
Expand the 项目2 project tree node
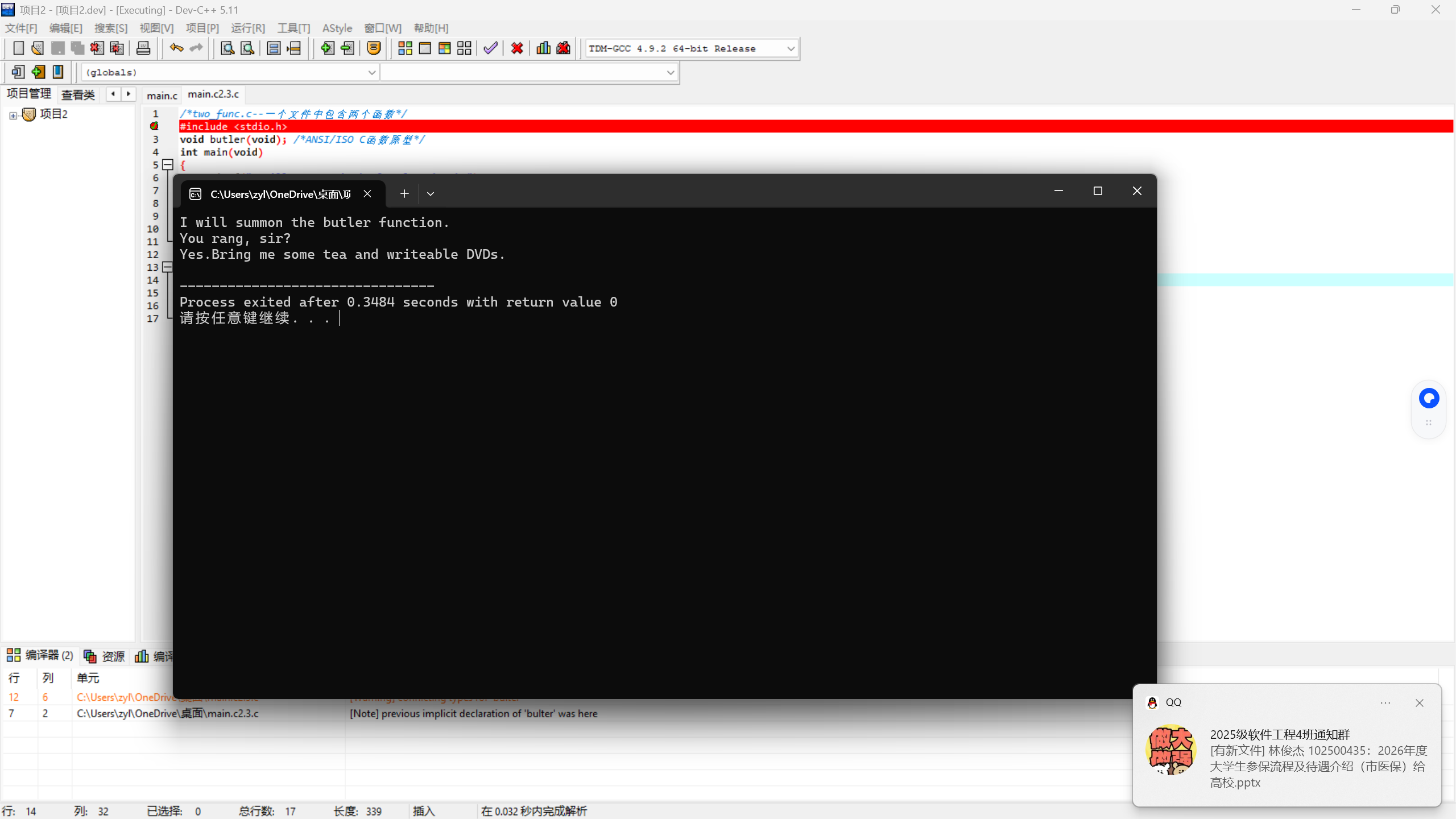(x=13, y=115)
